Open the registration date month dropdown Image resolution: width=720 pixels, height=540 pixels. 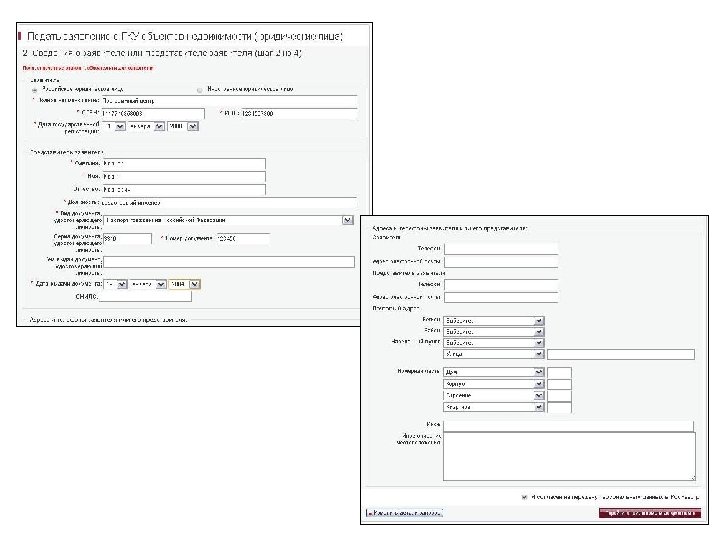coord(146,126)
